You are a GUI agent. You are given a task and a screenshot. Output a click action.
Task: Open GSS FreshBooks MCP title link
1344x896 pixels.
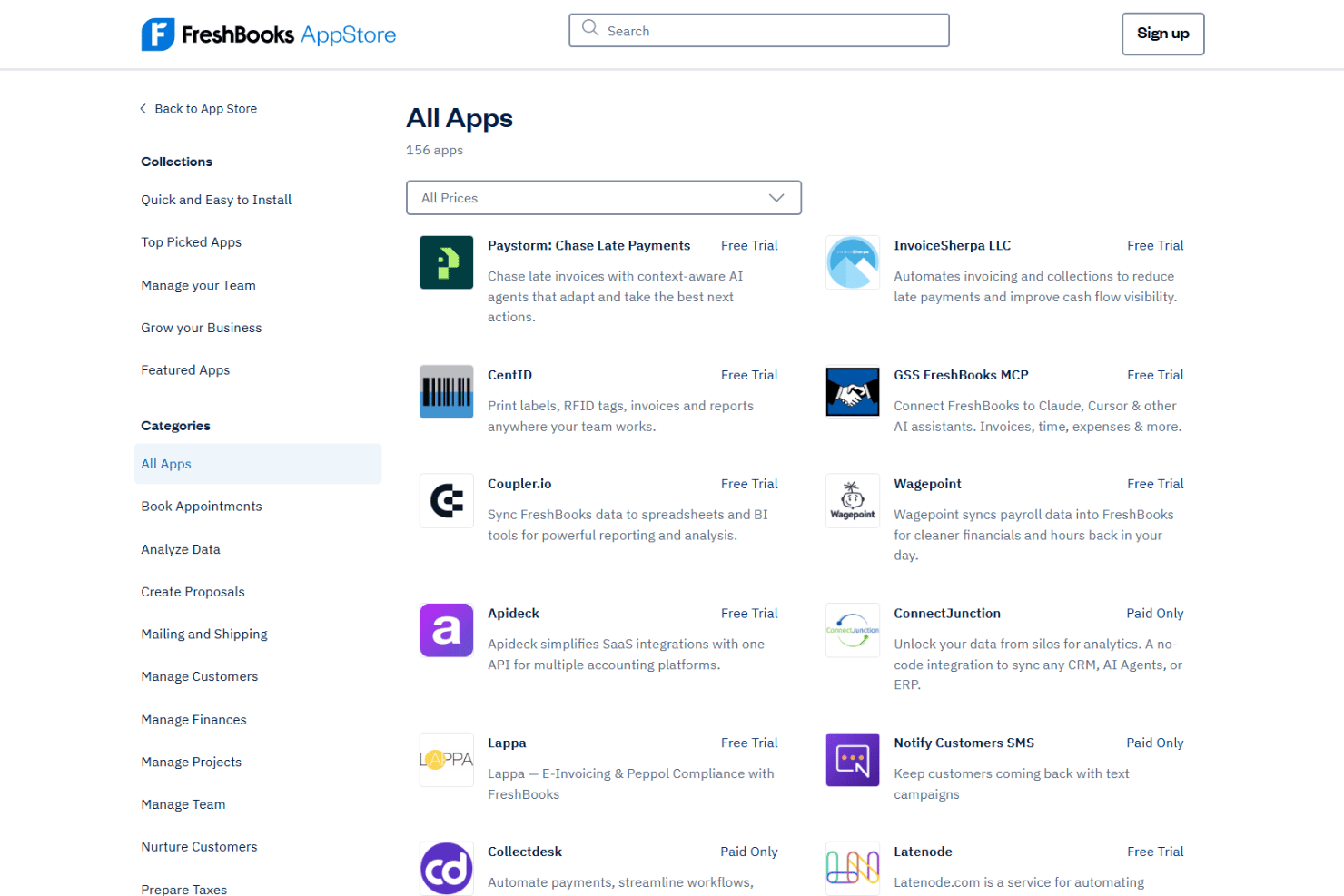tap(962, 375)
